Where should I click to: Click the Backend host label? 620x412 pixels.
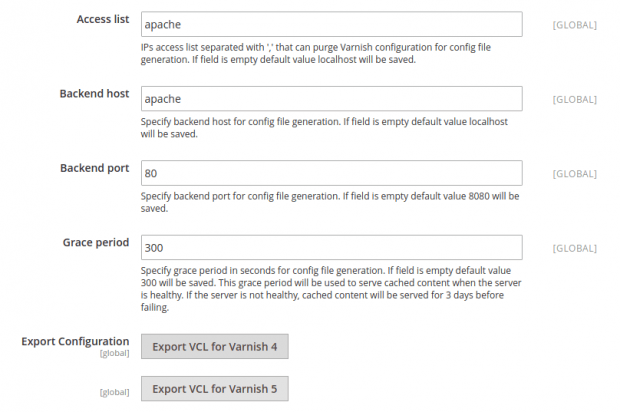94,93
